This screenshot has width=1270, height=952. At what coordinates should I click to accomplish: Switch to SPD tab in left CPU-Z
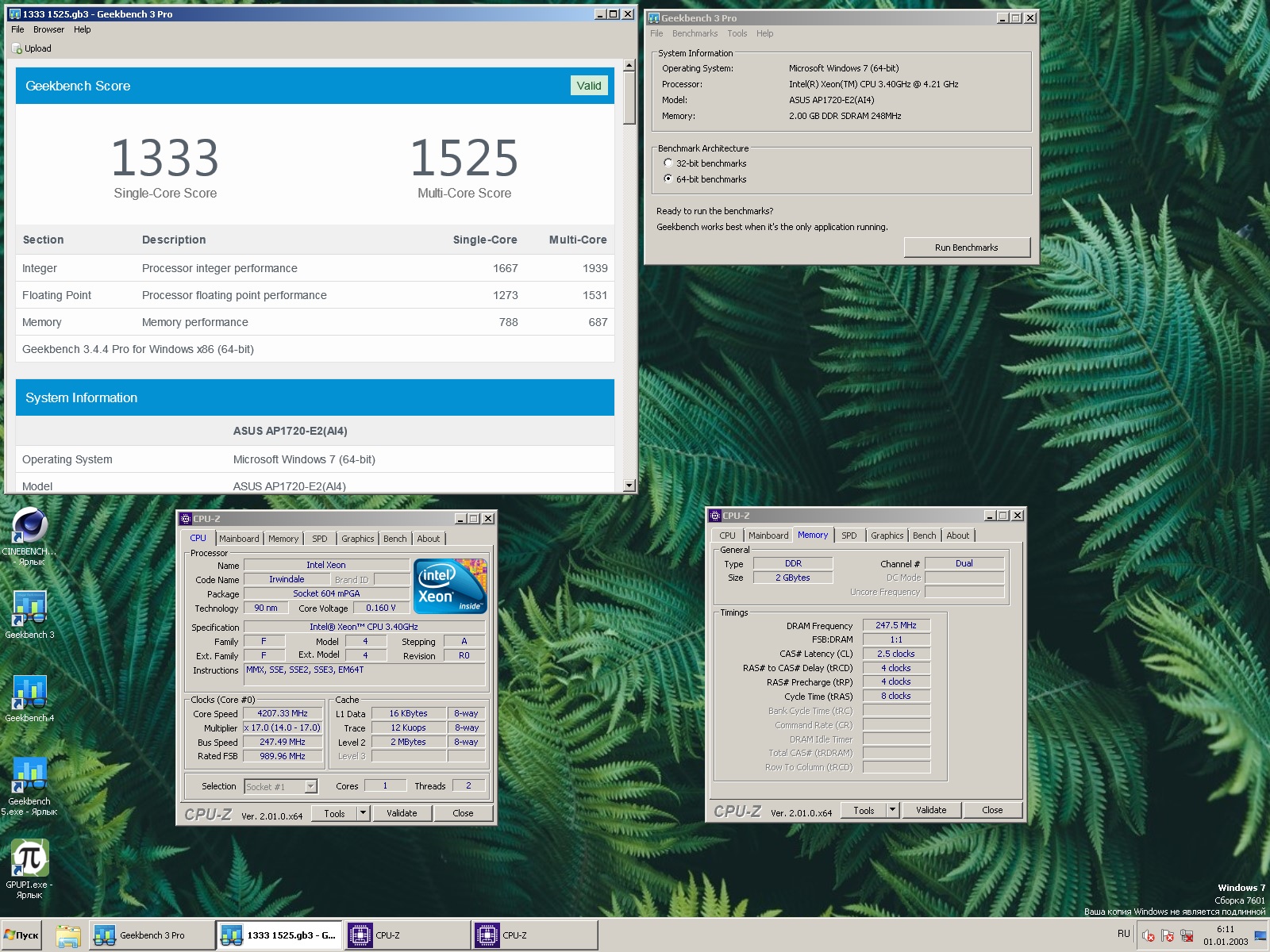pos(320,539)
